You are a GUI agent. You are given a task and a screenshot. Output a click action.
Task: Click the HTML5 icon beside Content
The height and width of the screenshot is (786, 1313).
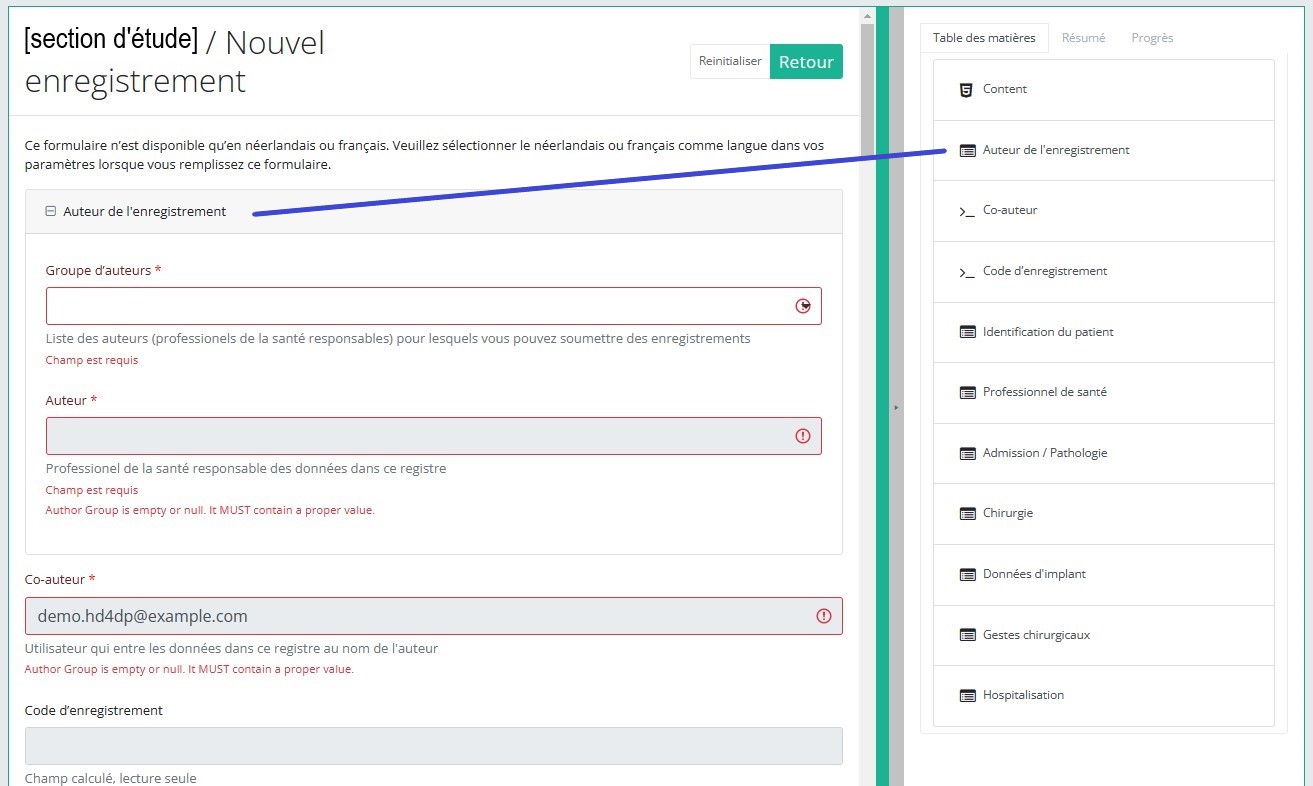966,90
